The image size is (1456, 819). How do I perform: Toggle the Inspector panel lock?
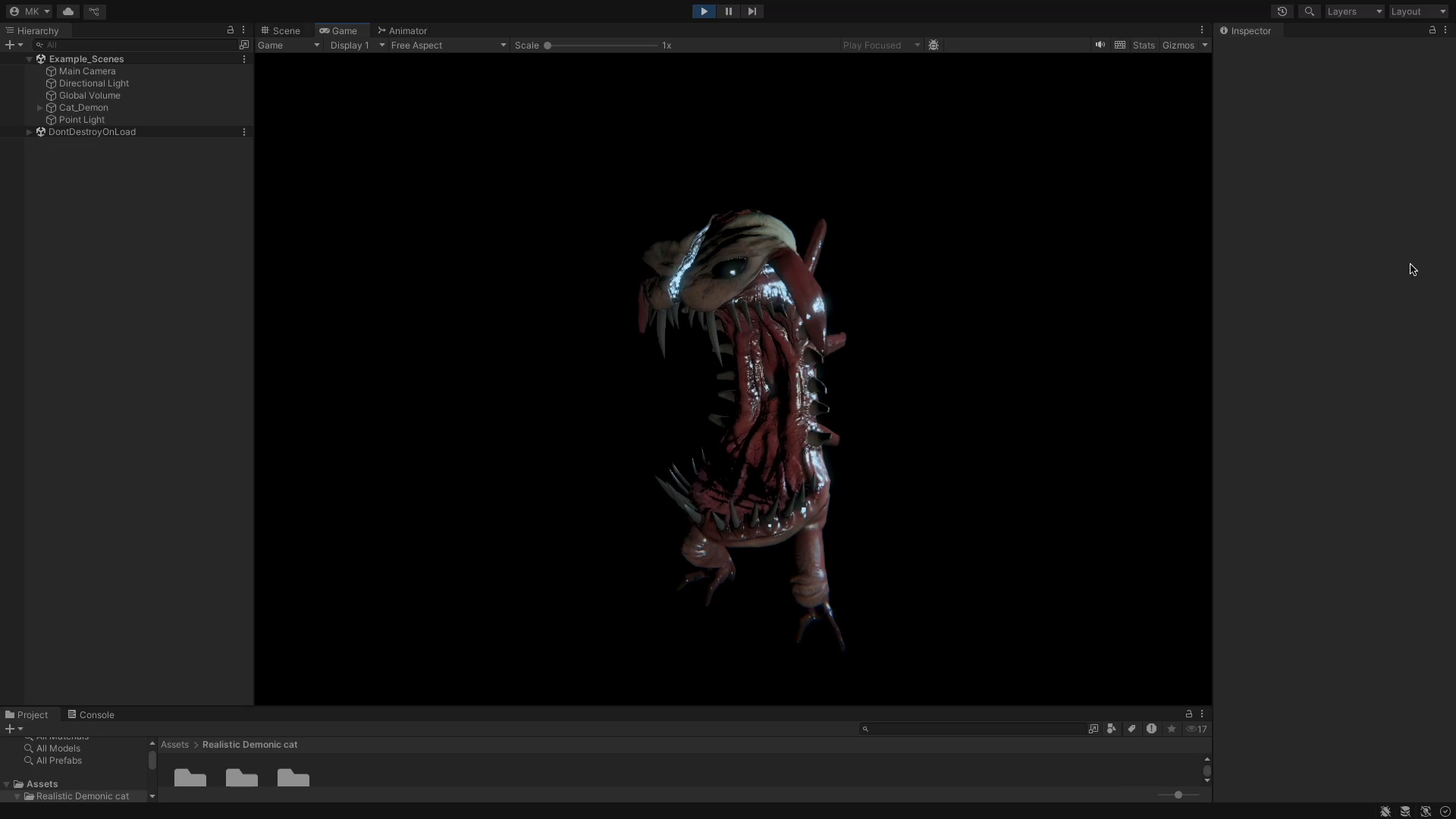click(1432, 30)
